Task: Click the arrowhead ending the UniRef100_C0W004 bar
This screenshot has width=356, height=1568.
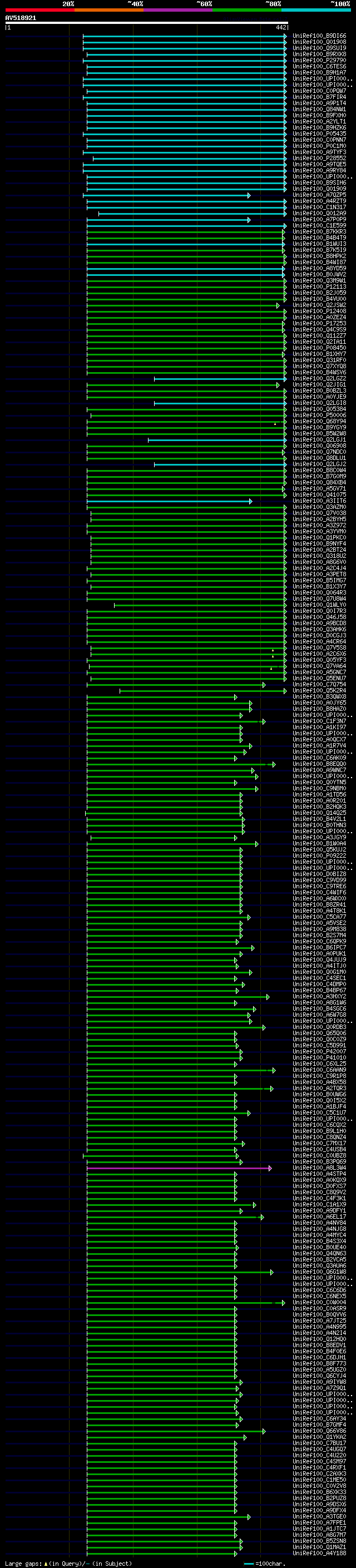Action: pos(284,1303)
